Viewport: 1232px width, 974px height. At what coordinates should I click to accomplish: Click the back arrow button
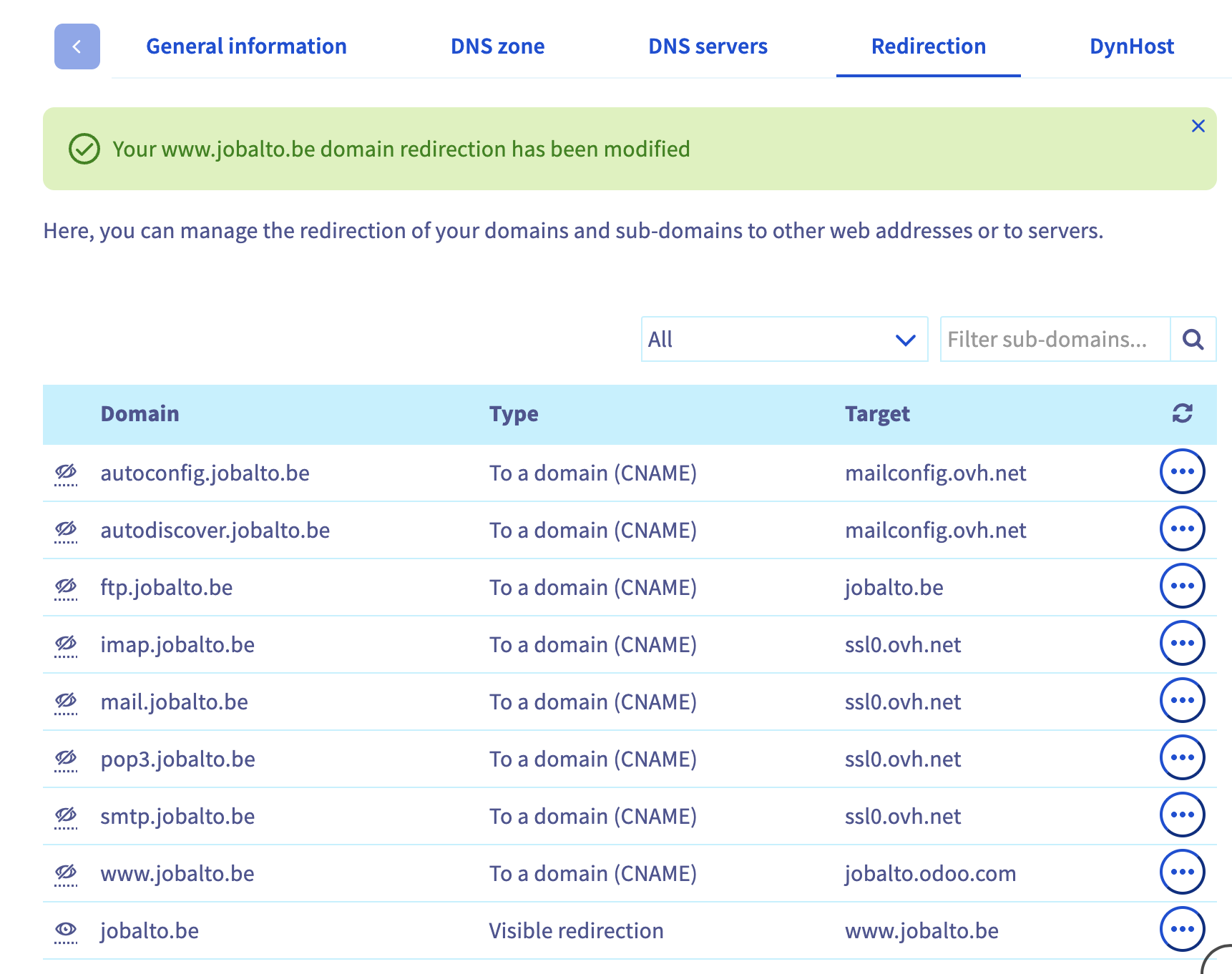coord(77,46)
